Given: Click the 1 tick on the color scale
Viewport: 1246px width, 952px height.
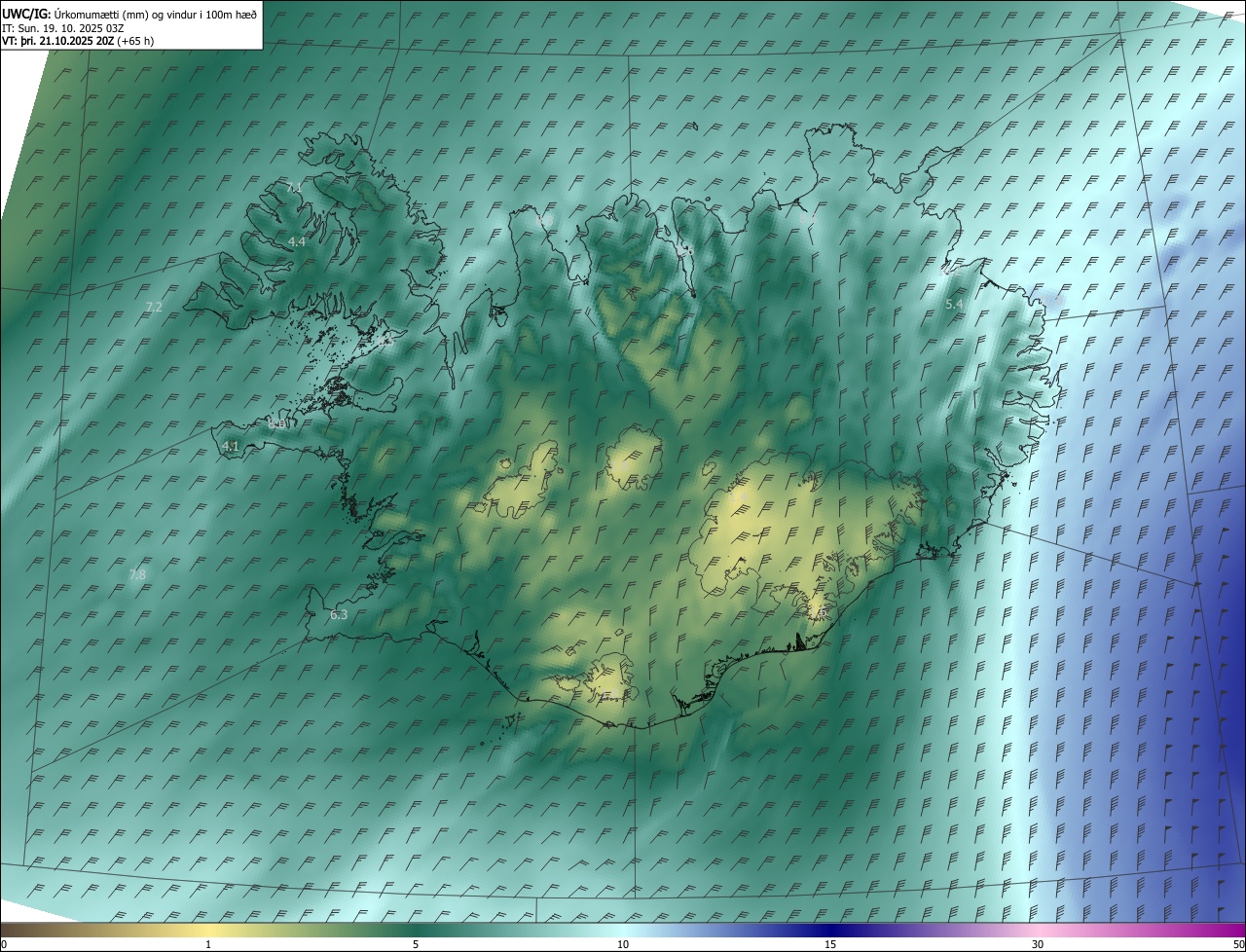Looking at the screenshot, I should pyautogui.click(x=208, y=944).
